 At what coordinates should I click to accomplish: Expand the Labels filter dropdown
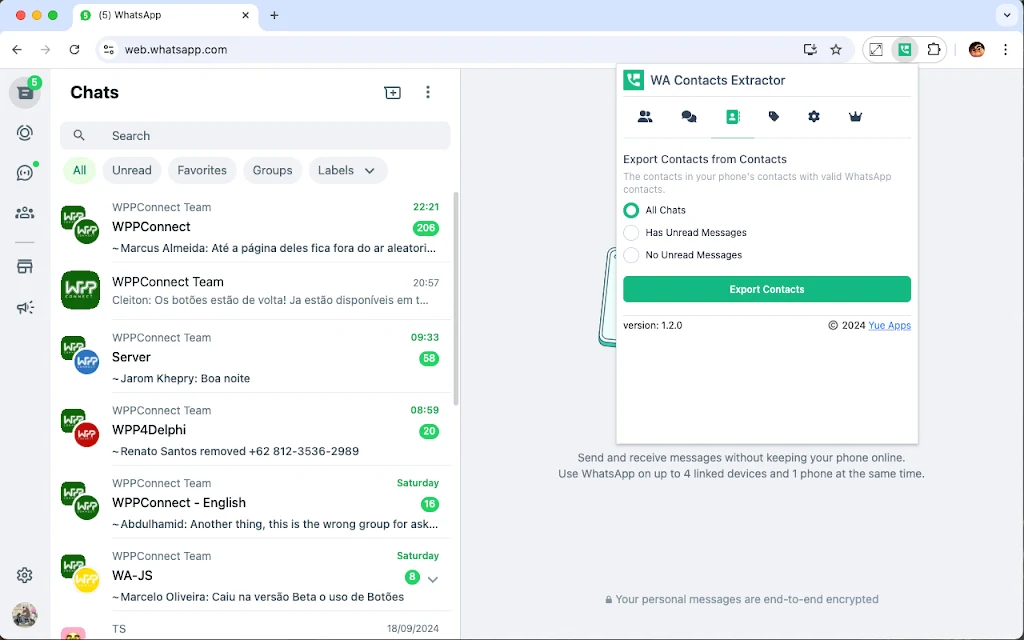(347, 170)
